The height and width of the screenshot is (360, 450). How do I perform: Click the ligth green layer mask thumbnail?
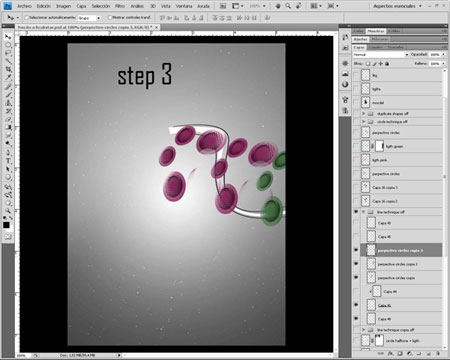(x=379, y=146)
